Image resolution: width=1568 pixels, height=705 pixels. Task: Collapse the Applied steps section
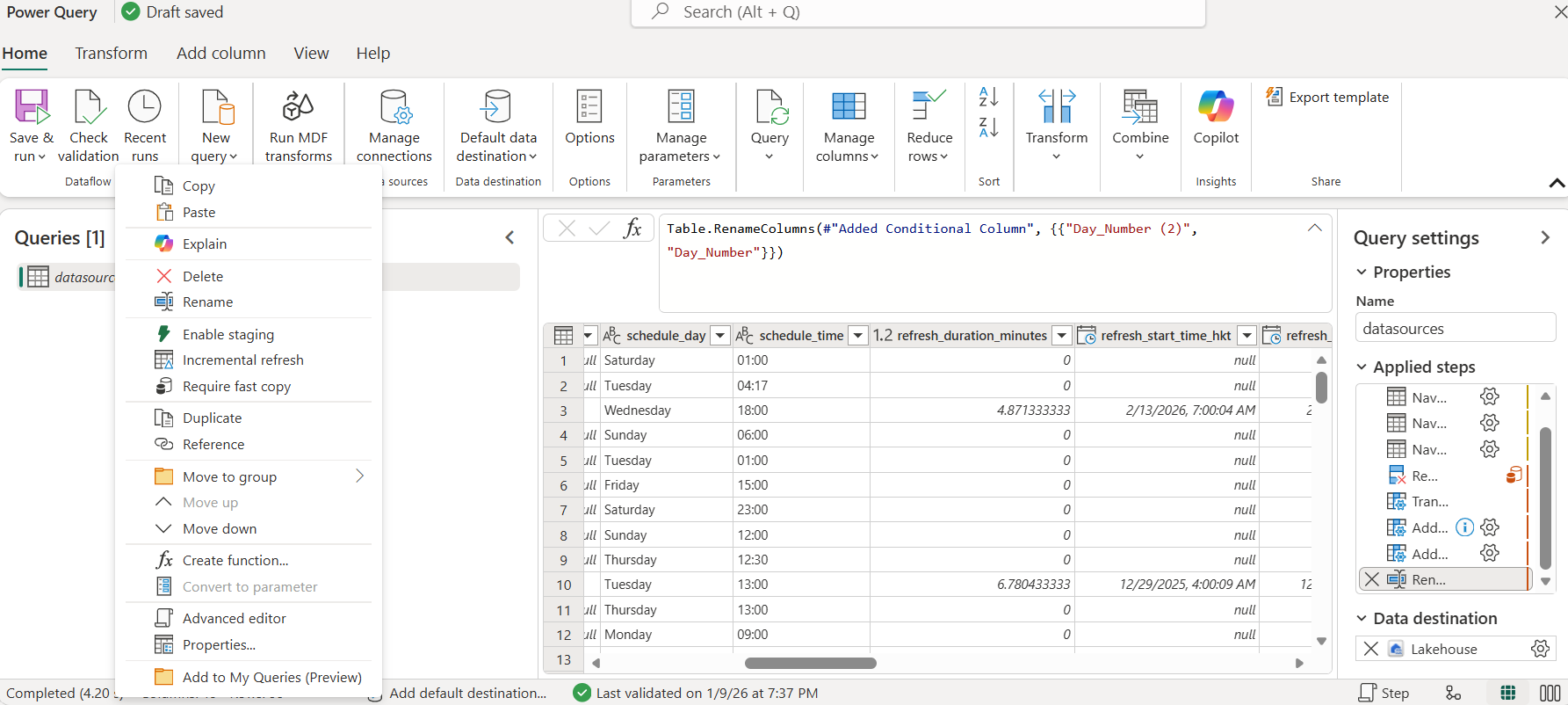point(1362,367)
